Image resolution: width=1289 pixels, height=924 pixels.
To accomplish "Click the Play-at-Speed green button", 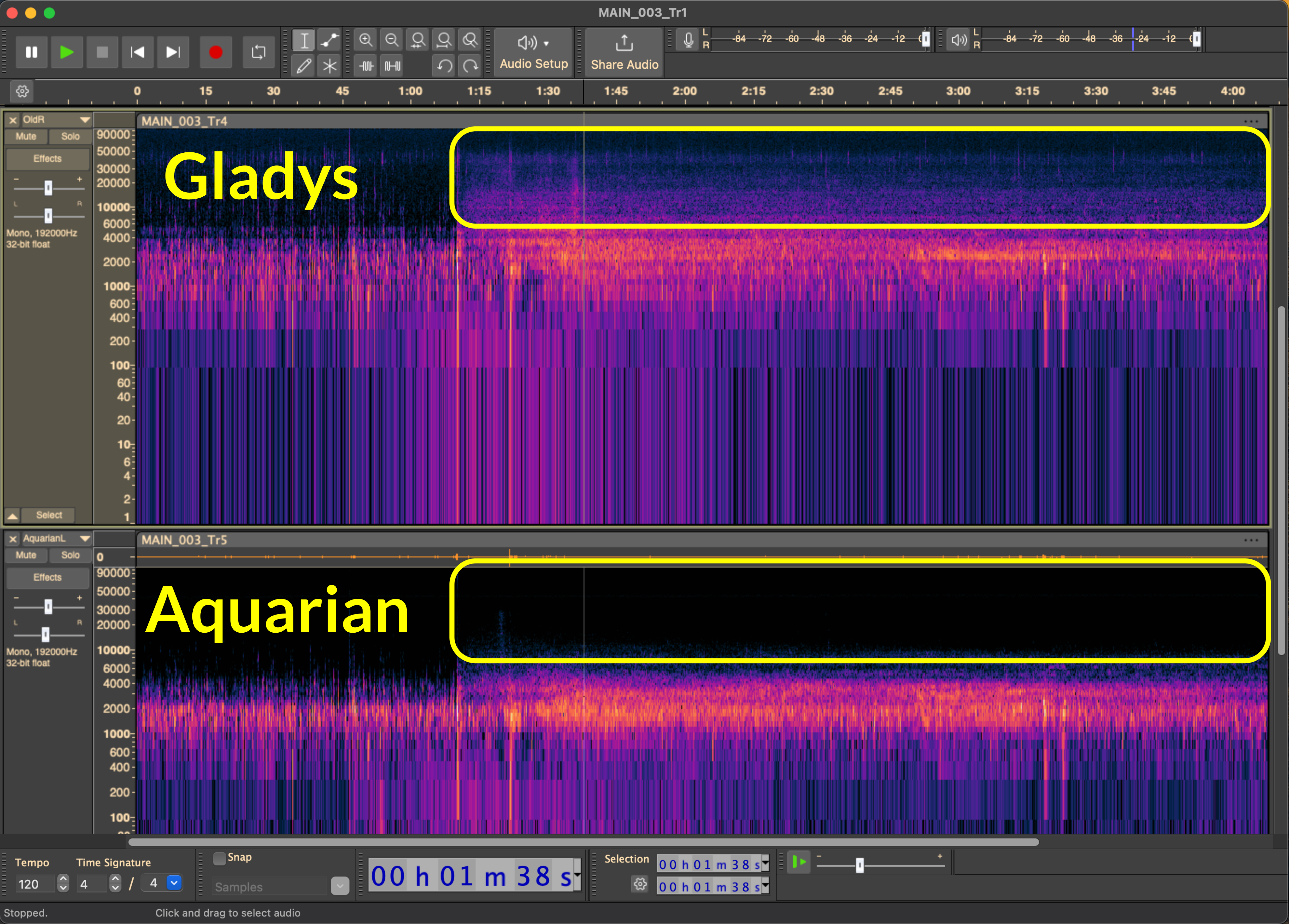I will [799, 863].
